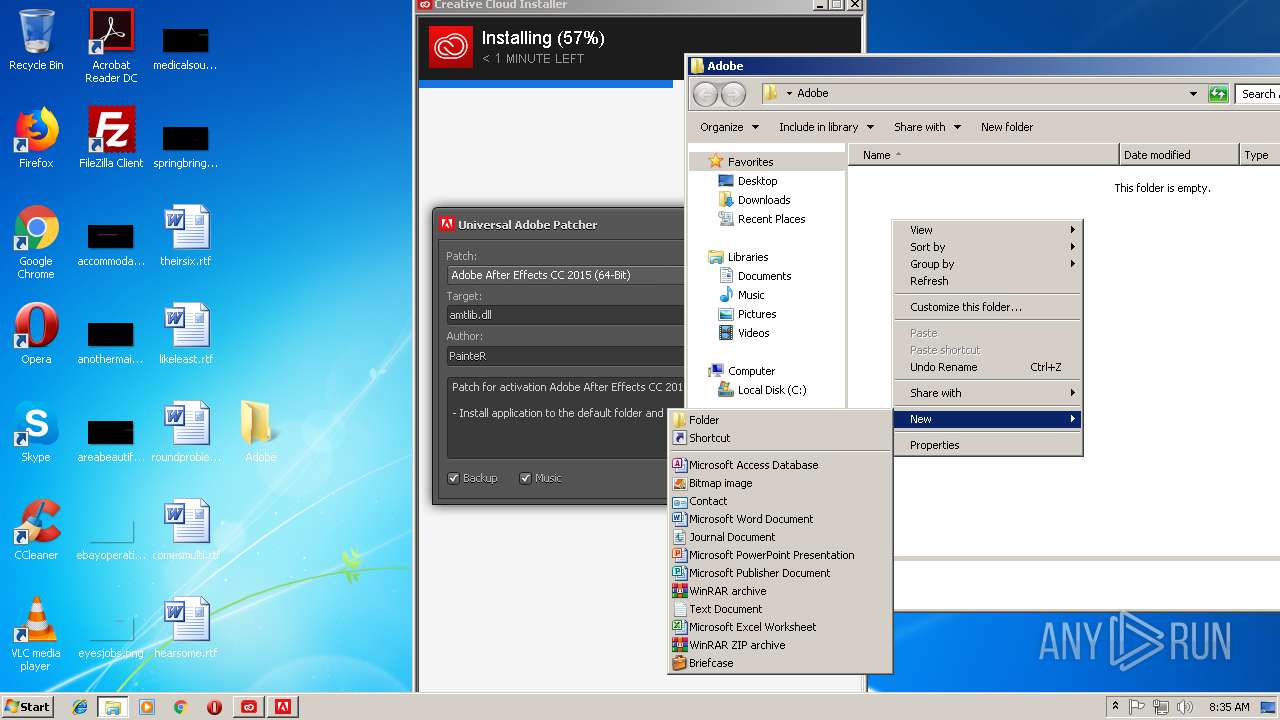Click the Explorer back arrow button
The width and height of the screenshot is (1280, 720).
(x=706, y=94)
